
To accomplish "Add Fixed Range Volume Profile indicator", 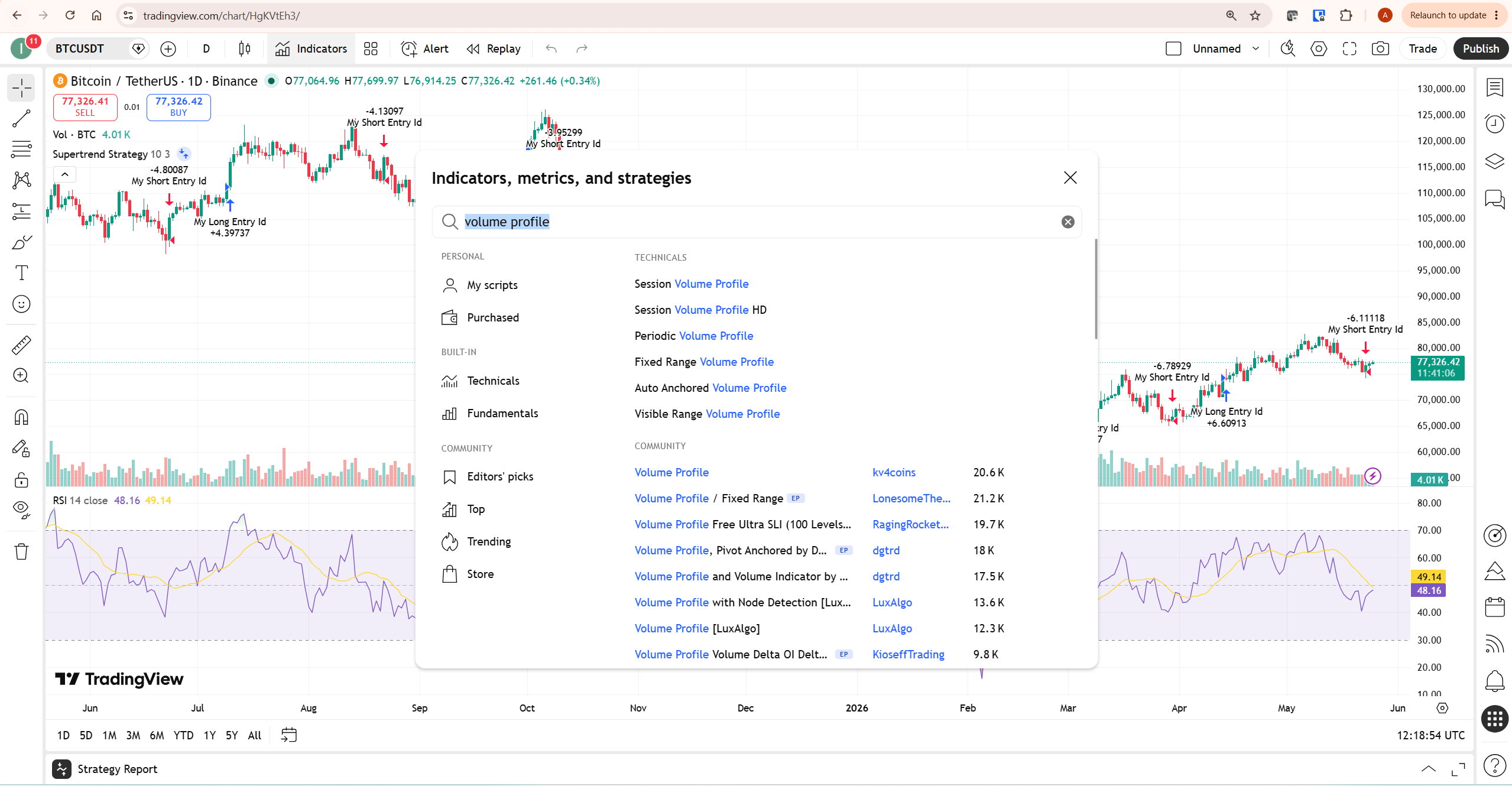I will pyautogui.click(x=703, y=362).
